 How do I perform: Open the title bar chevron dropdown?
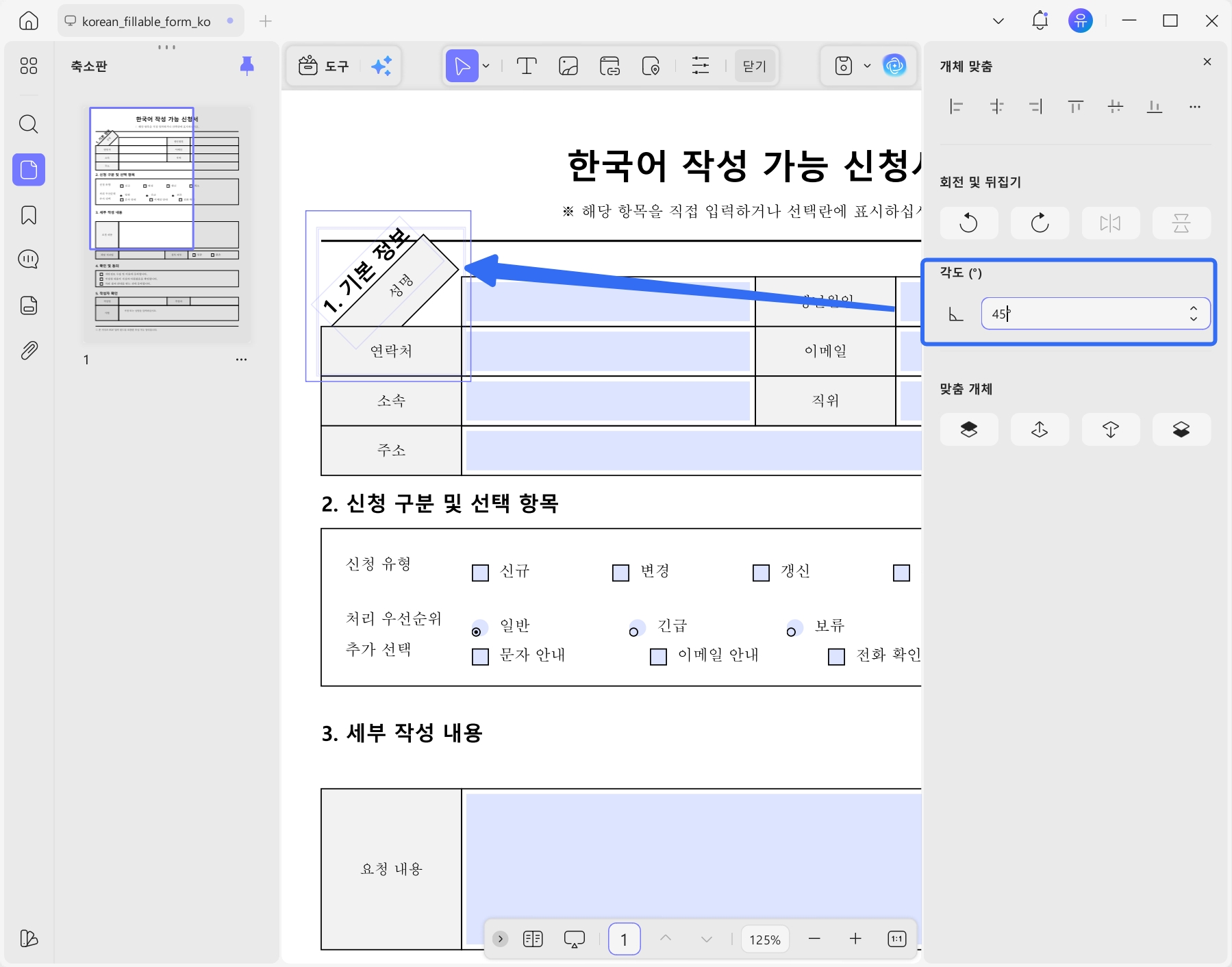(x=998, y=21)
